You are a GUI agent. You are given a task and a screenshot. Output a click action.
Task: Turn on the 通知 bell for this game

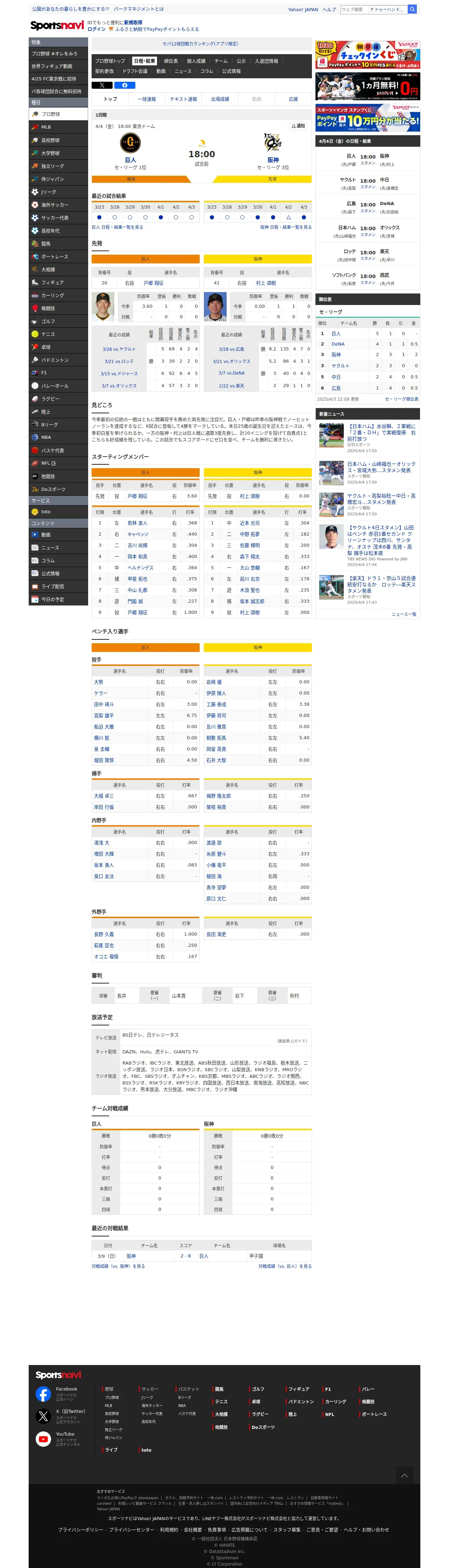298,126
